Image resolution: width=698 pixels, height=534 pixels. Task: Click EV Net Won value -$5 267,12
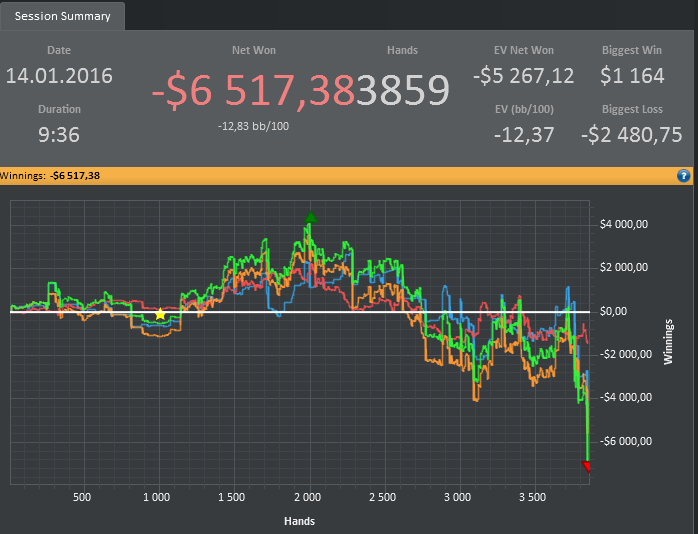[524, 76]
